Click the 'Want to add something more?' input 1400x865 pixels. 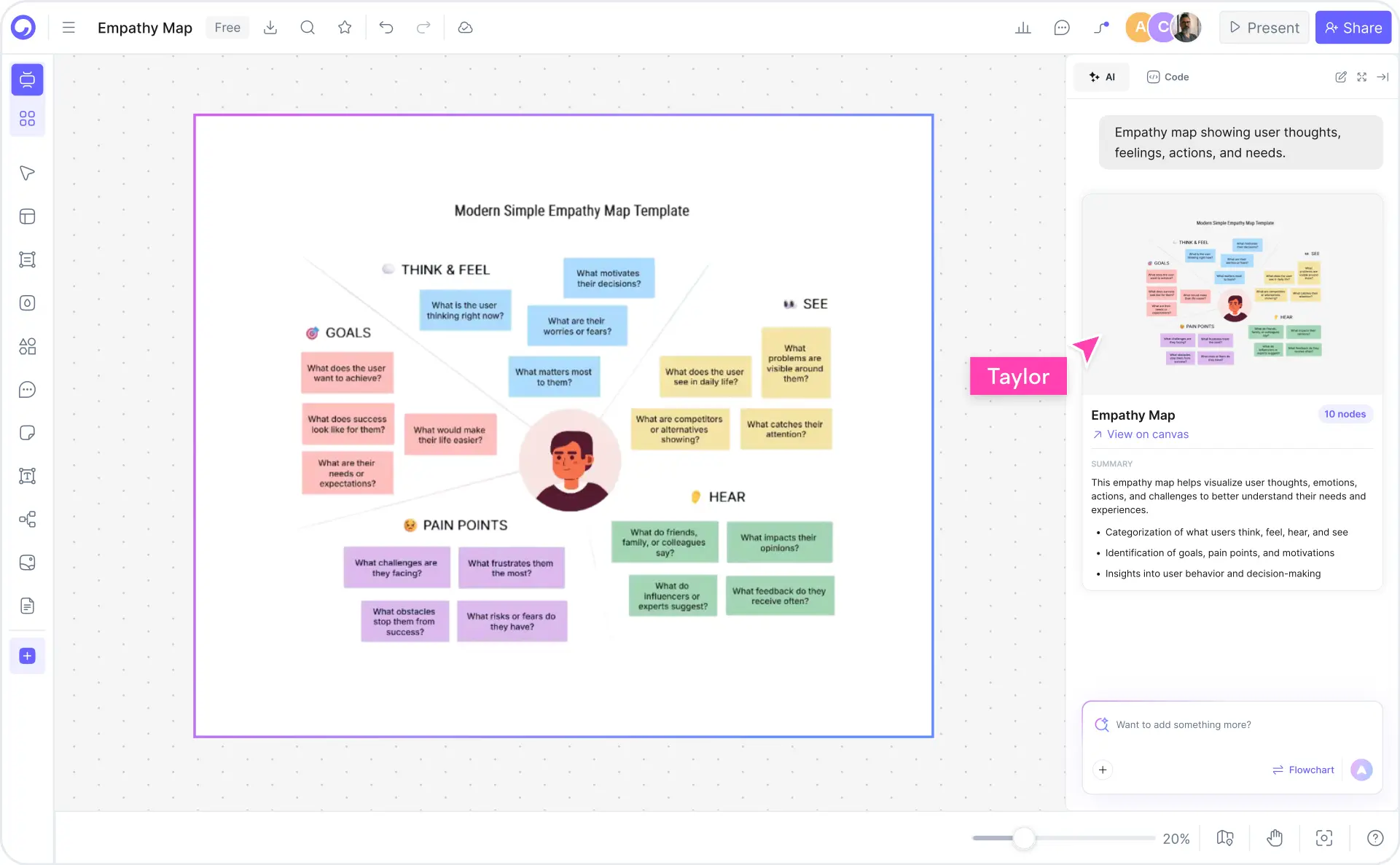[x=1202, y=724]
